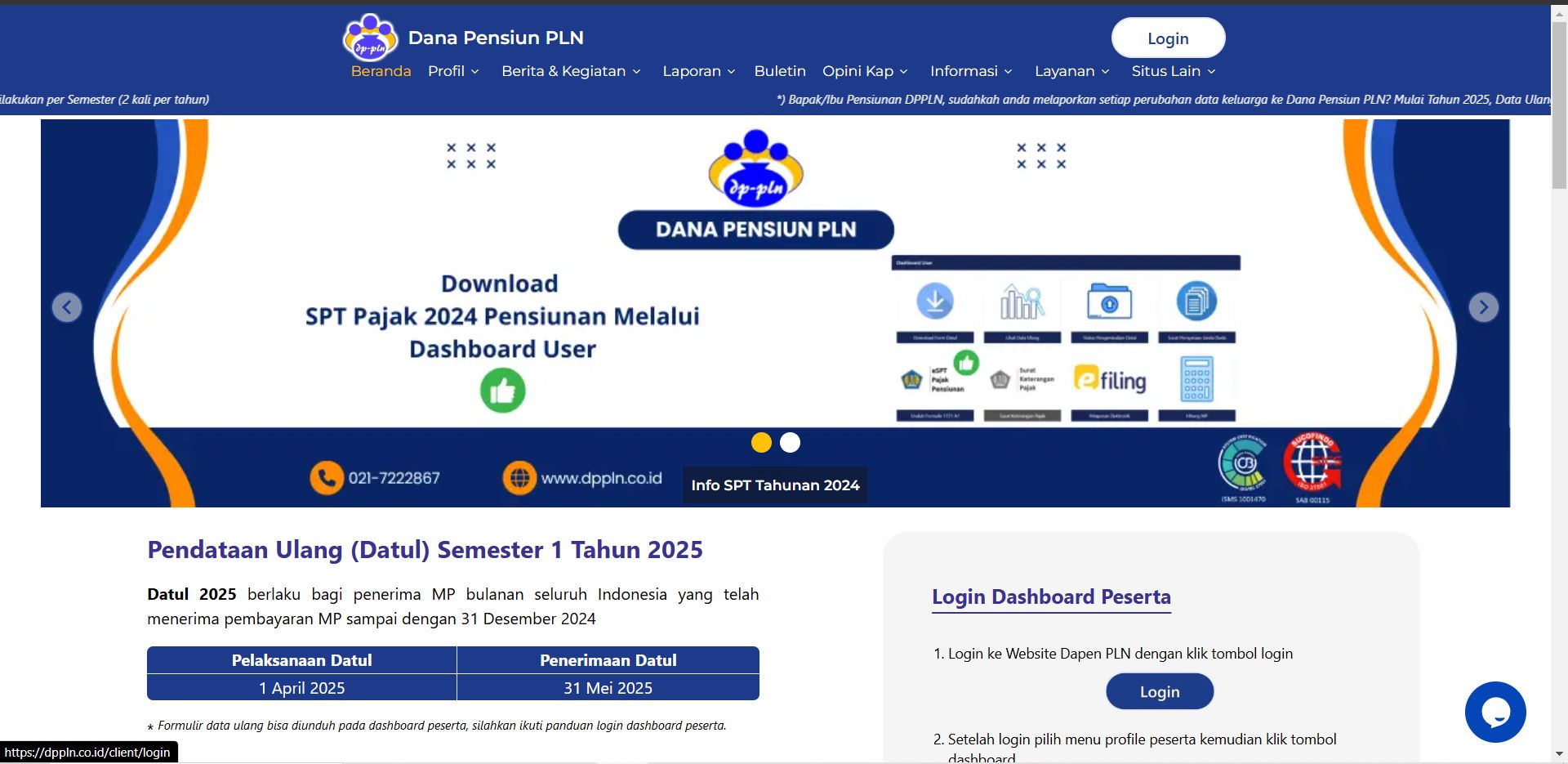Image resolution: width=1568 pixels, height=764 pixels.
Task: Click the vertical page scrollbar thumb
Action: 1559,104
